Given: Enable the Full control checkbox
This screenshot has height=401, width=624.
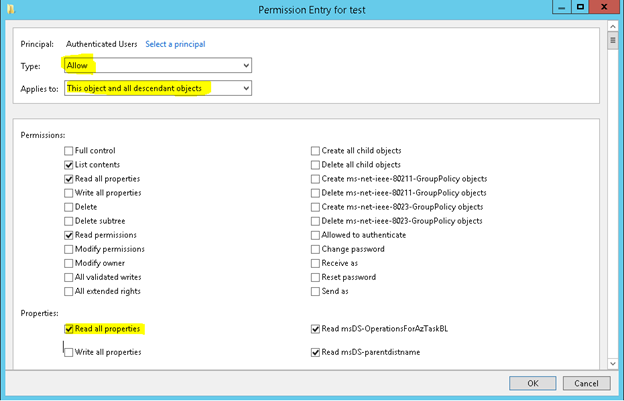Looking at the screenshot, I should pyautogui.click(x=69, y=150).
